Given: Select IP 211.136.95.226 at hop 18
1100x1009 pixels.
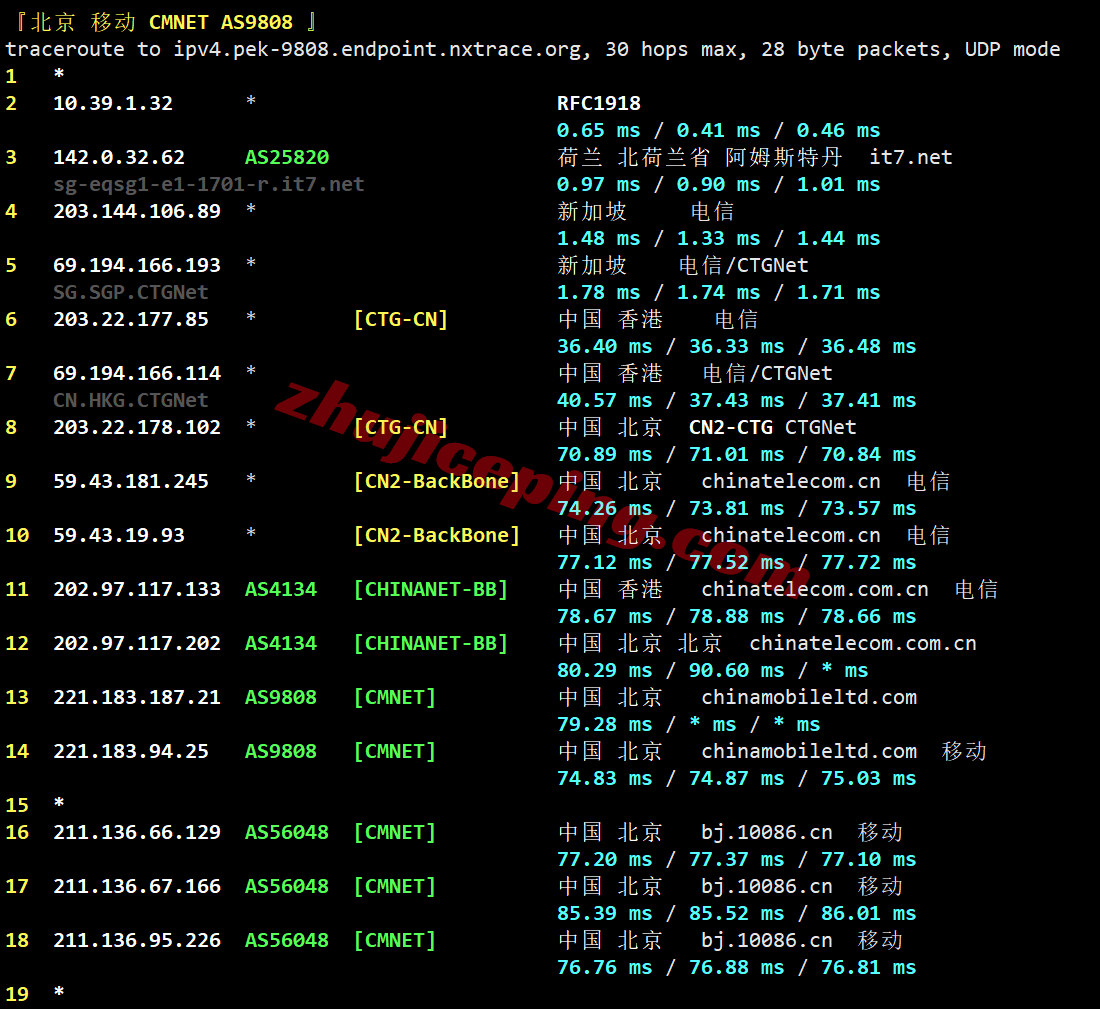Looking at the screenshot, I should (137, 940).
